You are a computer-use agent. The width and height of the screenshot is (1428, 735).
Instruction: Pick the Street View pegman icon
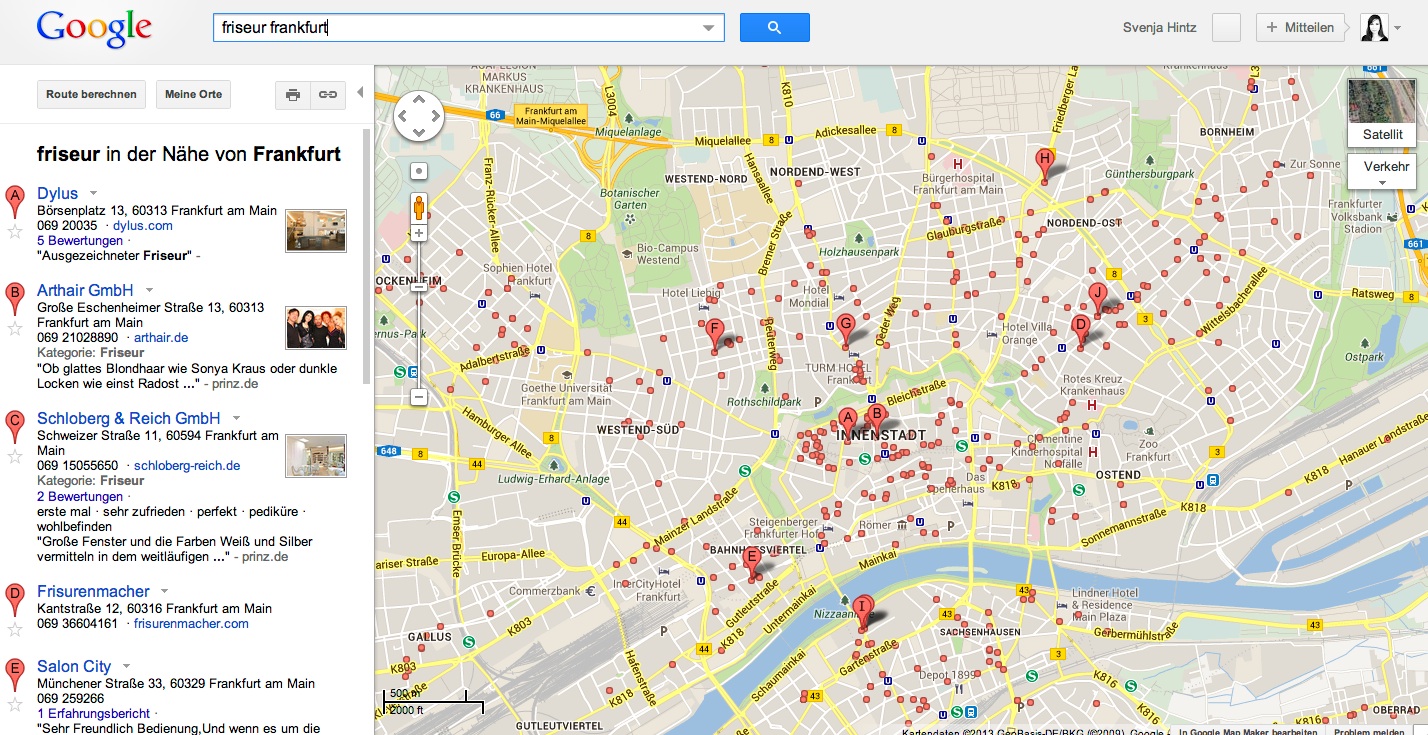pyautogui.click(x=419, y=207)
